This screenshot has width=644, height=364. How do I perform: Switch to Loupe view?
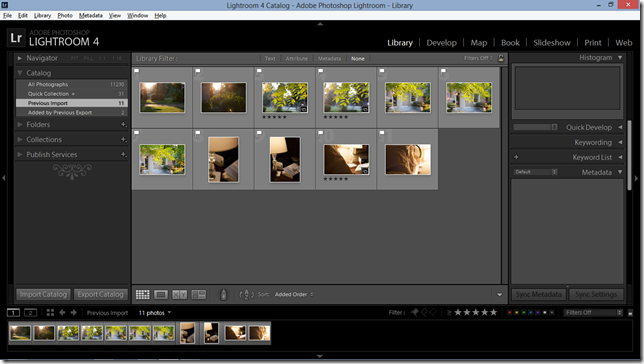(x=161, y=295)
